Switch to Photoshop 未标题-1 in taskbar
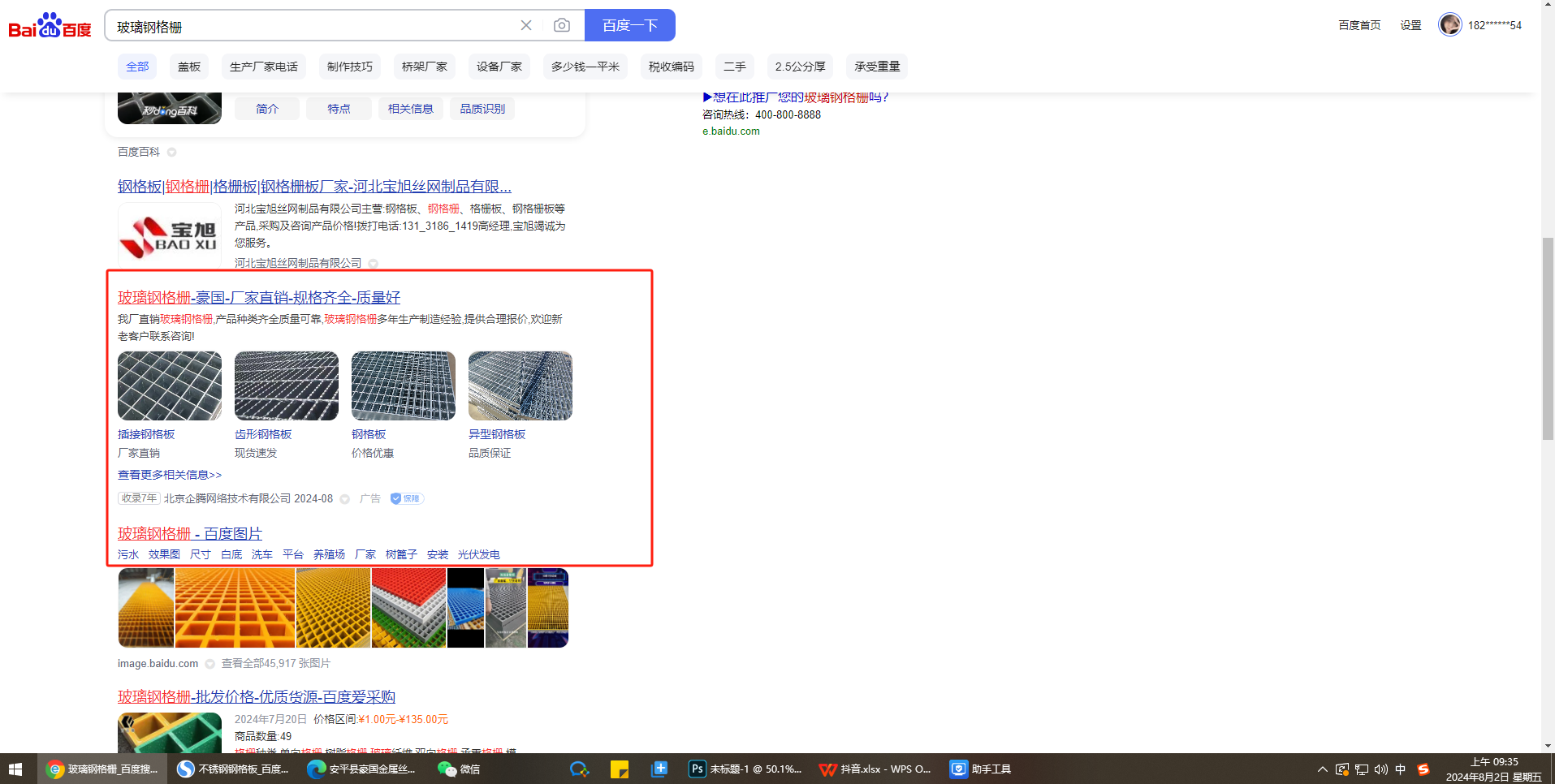The height and width of the screenshot is (784, 1555). point(745,769)
